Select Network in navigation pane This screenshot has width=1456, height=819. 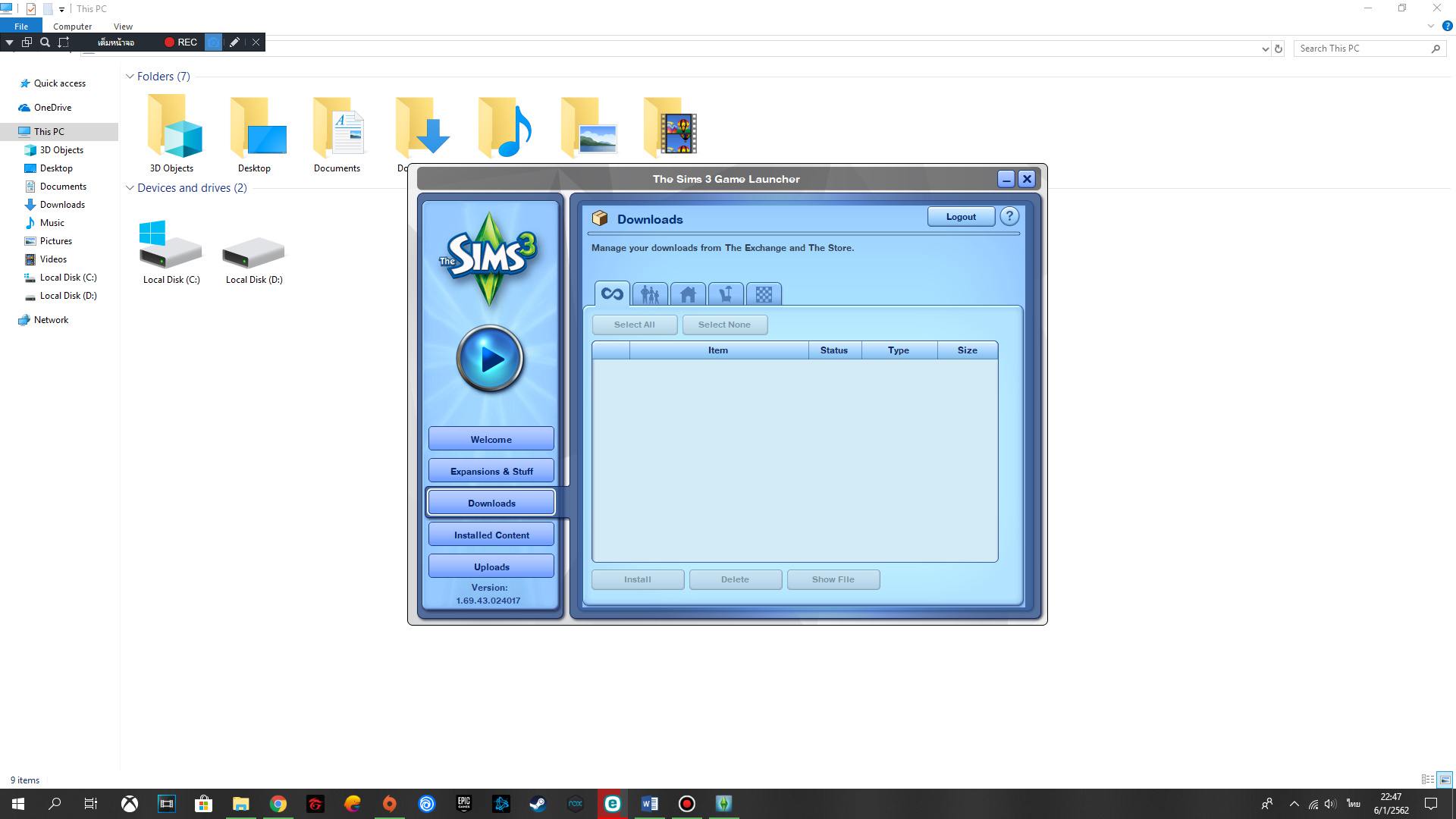coord(51,320)
